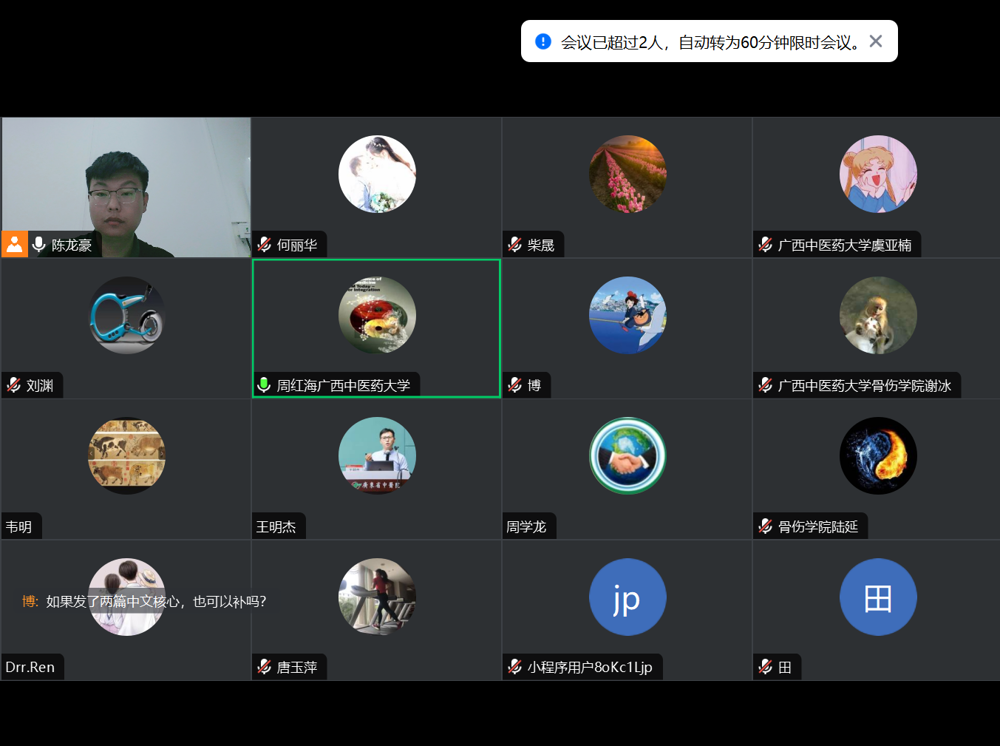Click the 王明杰 name label
The image size is (1000, 746).
pyautogui.click(x=276, y=526)
